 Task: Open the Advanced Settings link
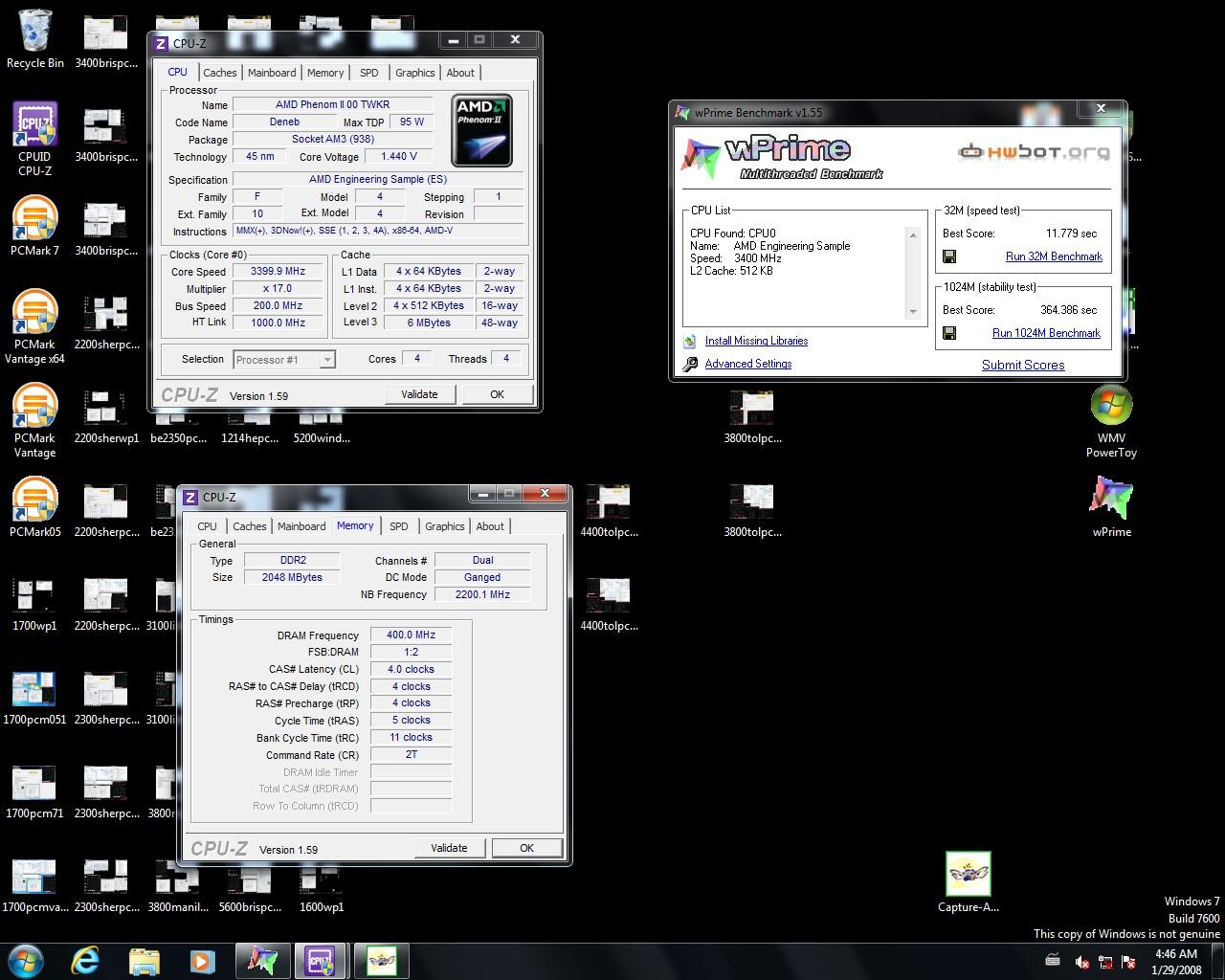pos(748,364)
